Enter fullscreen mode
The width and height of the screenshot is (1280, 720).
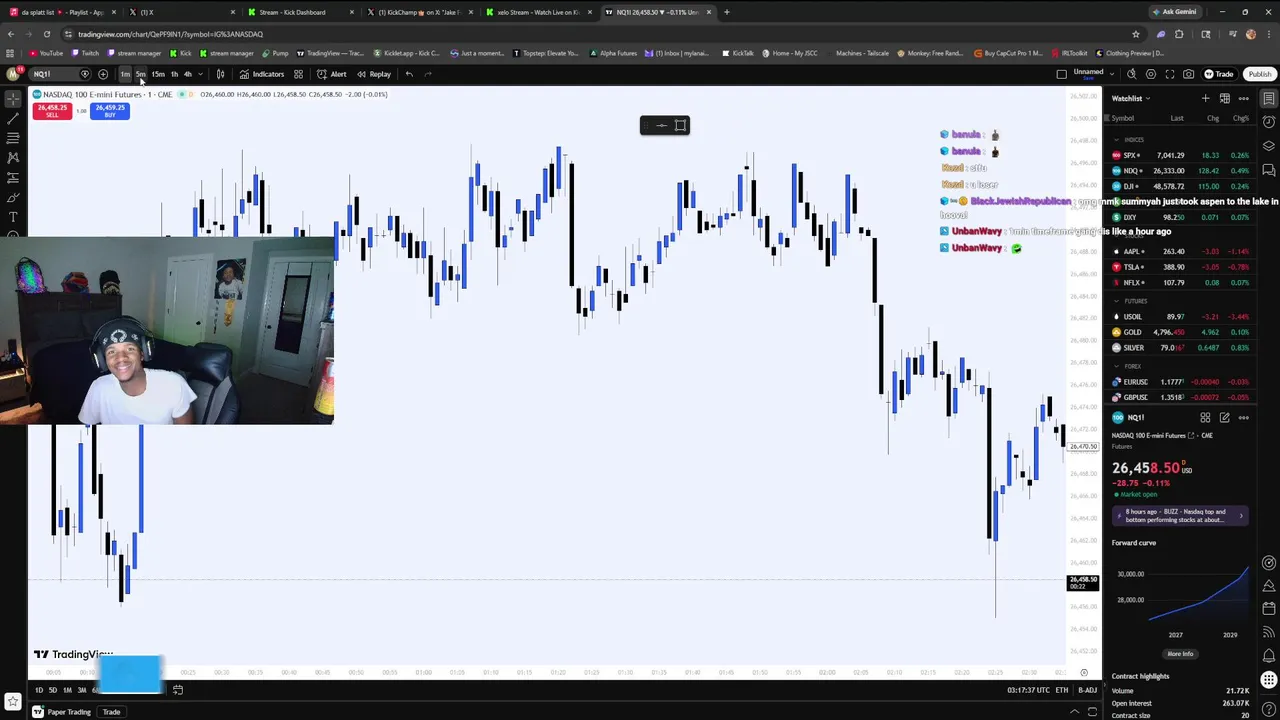[x=1170, y=74]
